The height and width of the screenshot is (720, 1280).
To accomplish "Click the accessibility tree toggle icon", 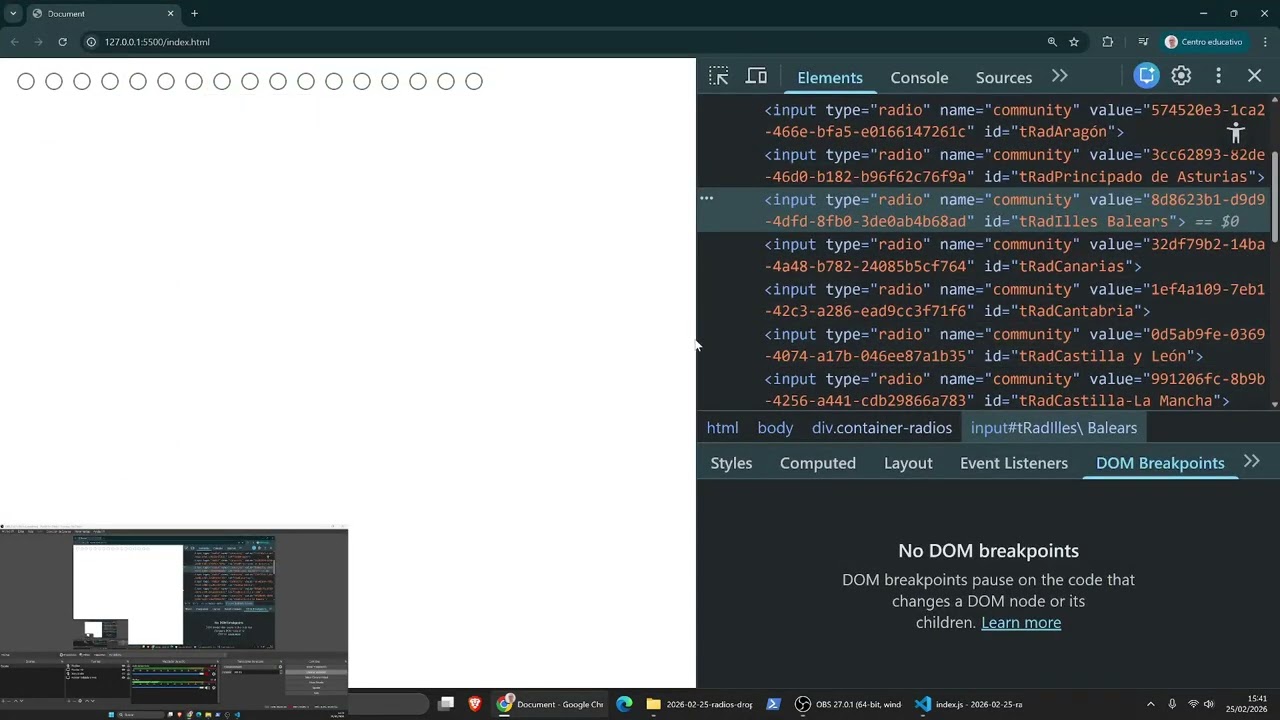I will pyautogui.click(x=1236, y=133).
